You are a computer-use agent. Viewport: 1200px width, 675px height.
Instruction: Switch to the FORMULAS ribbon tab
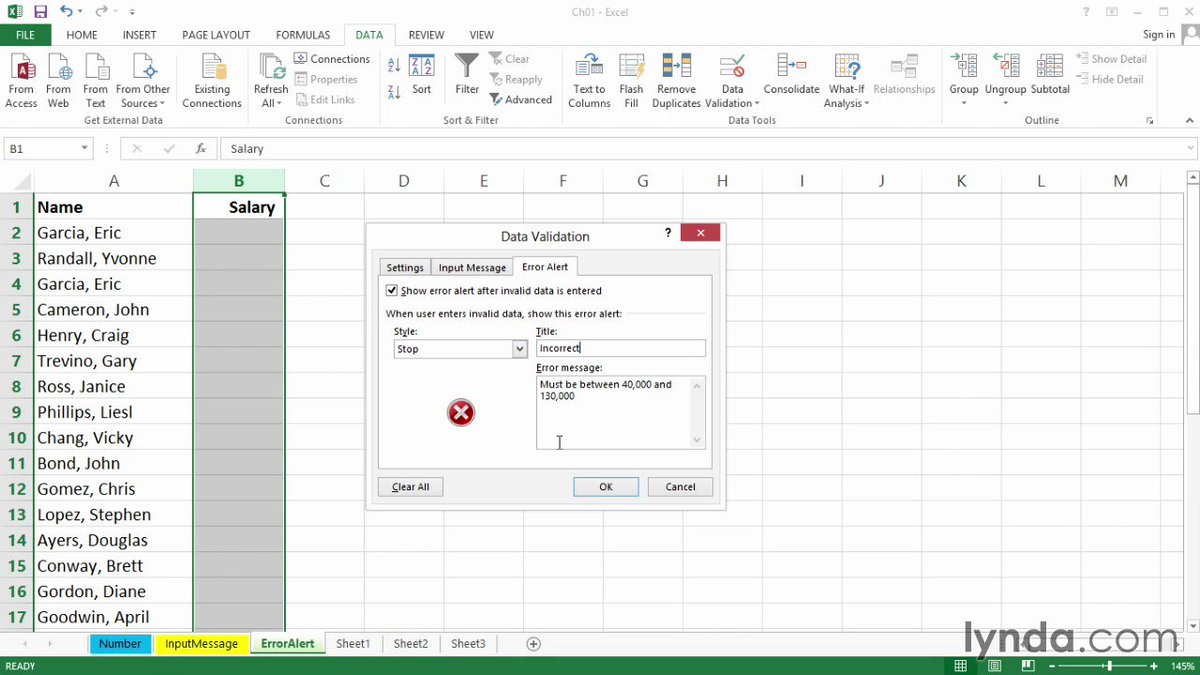click(x=303, y=35)
